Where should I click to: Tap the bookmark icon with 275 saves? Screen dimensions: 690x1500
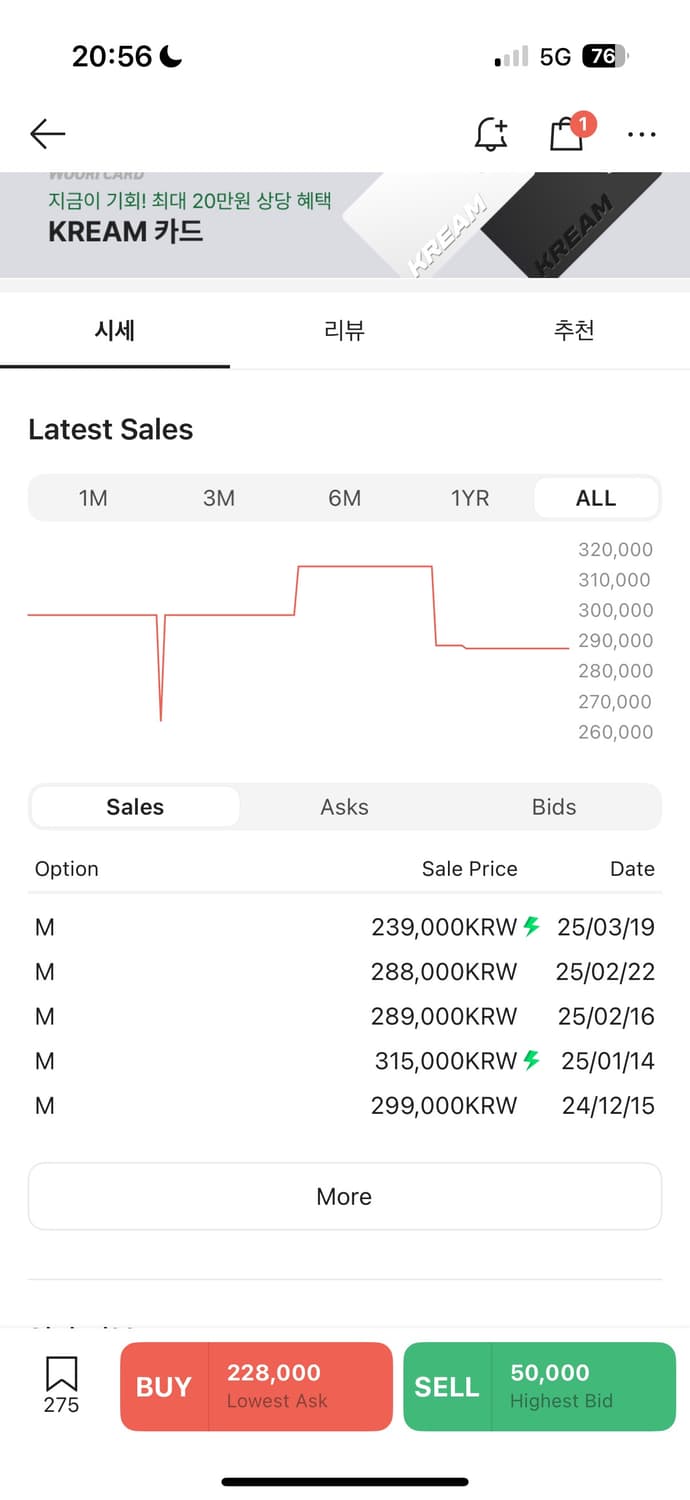point(61,1384)
